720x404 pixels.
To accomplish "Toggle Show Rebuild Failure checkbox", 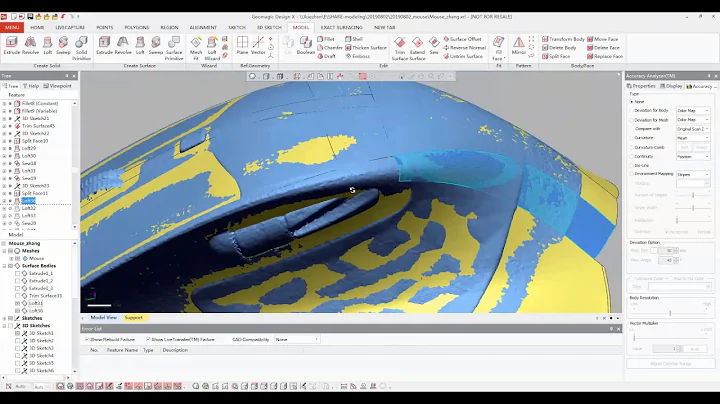I will tap(87, 339).
